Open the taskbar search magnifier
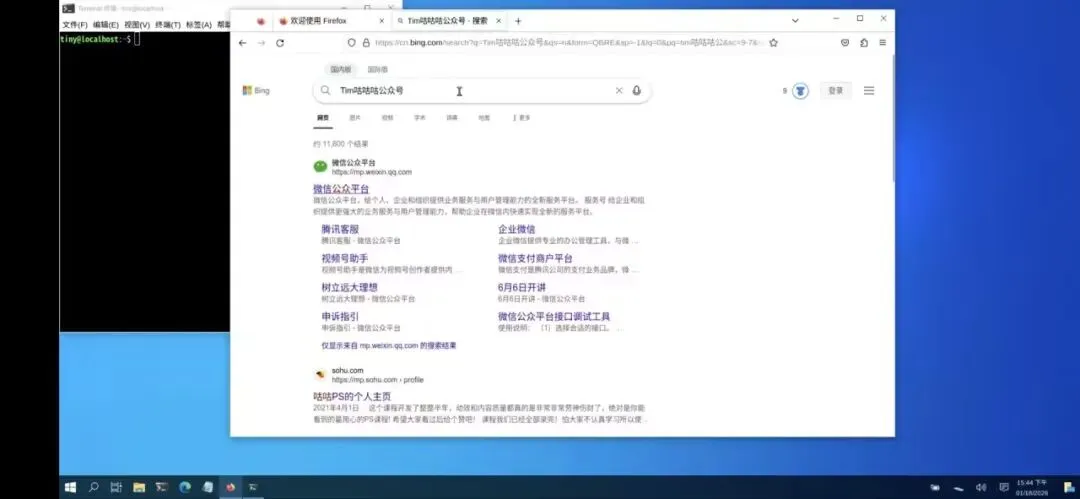 pos(94,487)
